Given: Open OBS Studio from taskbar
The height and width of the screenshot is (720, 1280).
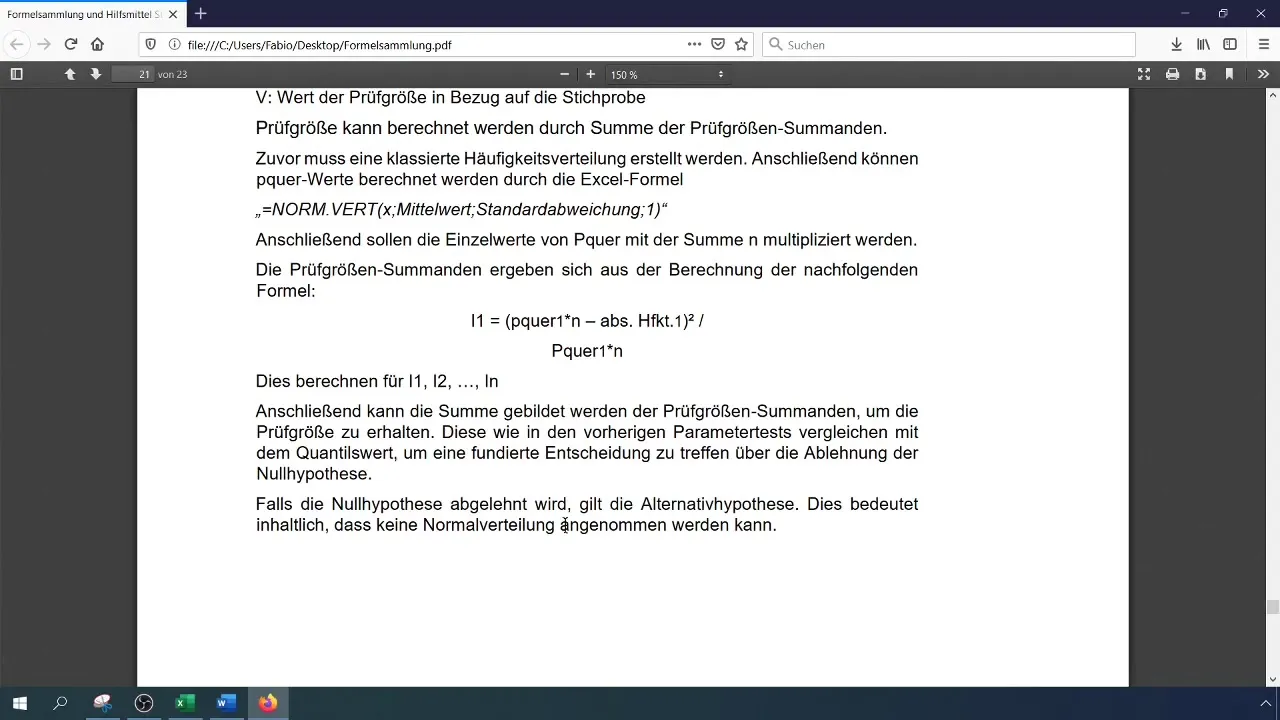Looking at the screenshot, I should click(x=144, y=703).
